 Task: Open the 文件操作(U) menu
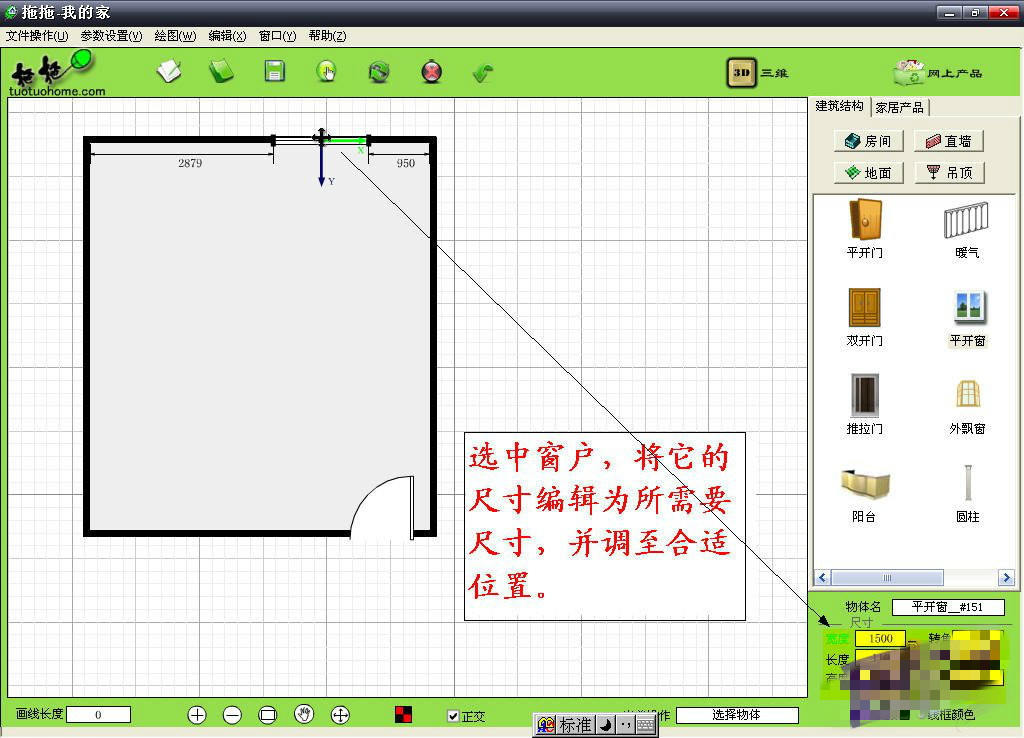click(x=37, y=36)
